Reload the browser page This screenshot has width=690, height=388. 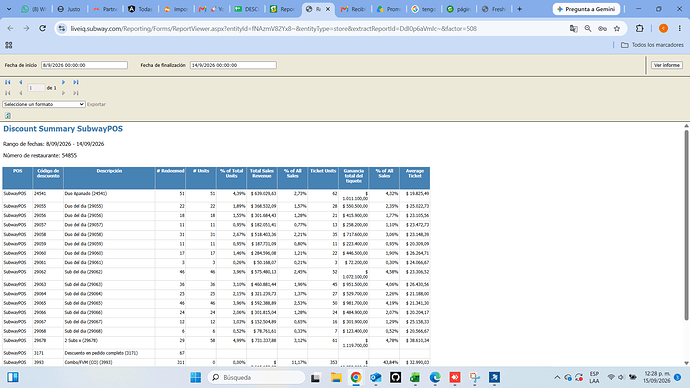tap(42, 28)
